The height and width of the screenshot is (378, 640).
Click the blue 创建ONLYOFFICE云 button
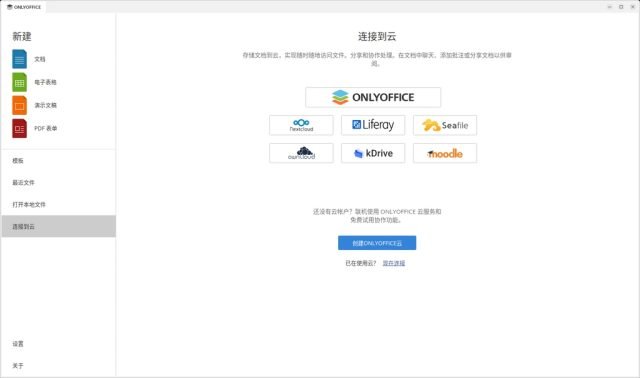click(x=377, y=243)
